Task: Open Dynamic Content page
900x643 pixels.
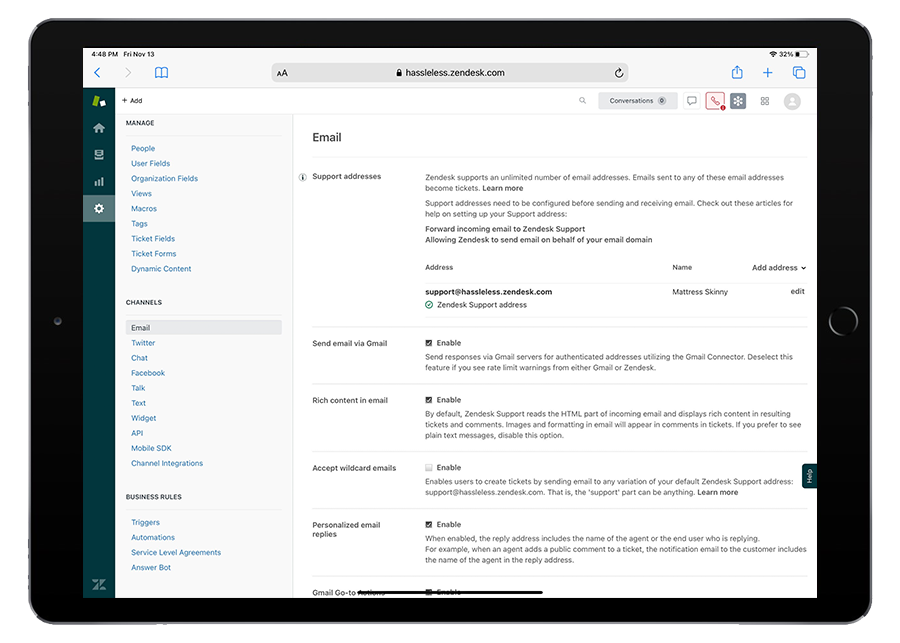Action: click(x=161, y=269)
